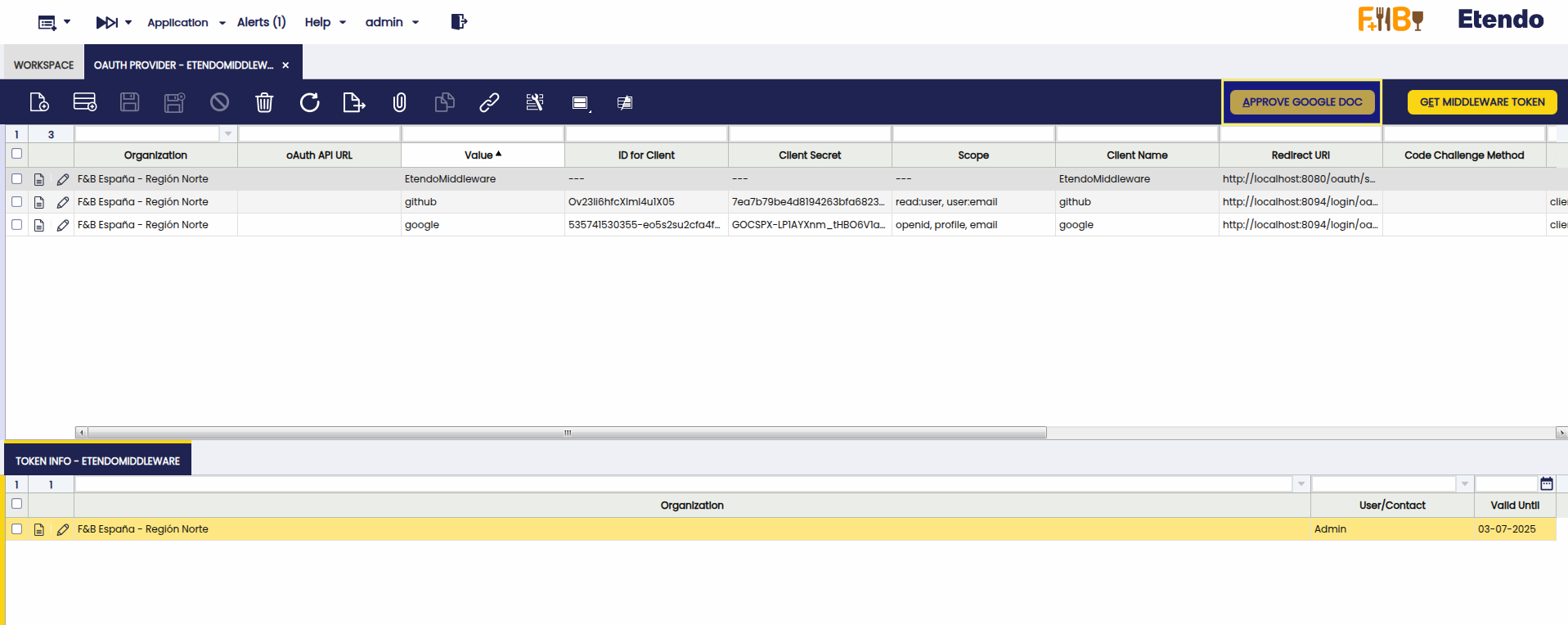Screen dimensions: 1568x625
Task: Click the clone record icon
Action: pyautogui.click(x=444, y=102)
